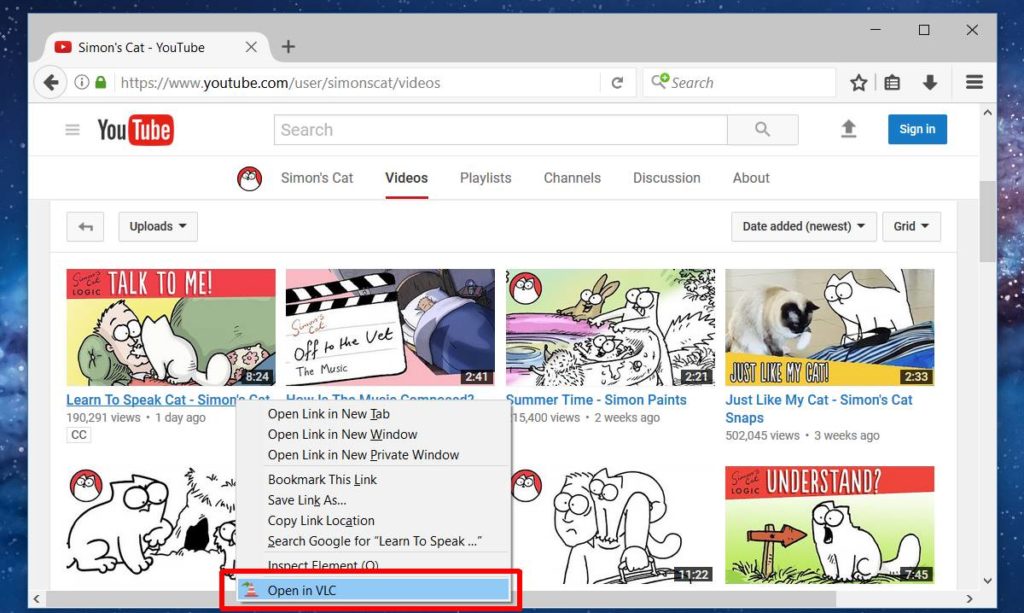
Task: Click the YouTube logo
Action: pyautogui.click(x=135, y=129)
